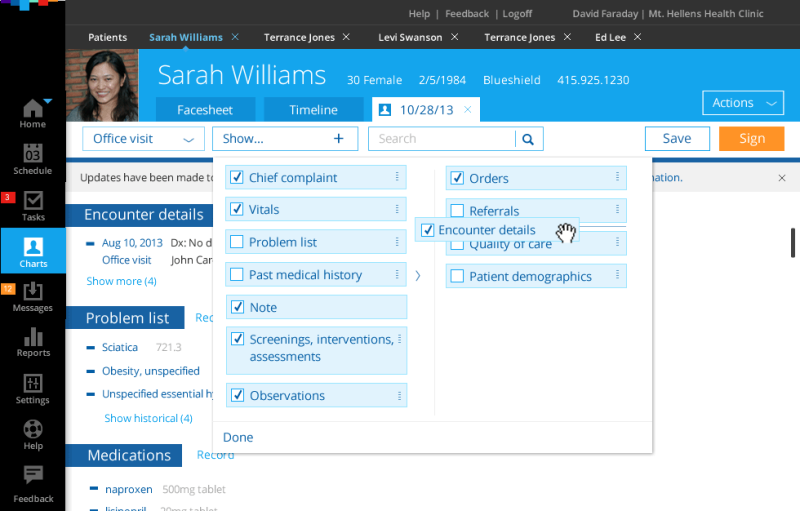Click the Help link in top bar
The height and width of the screenshot is (511, 800).
coord(419,14)
